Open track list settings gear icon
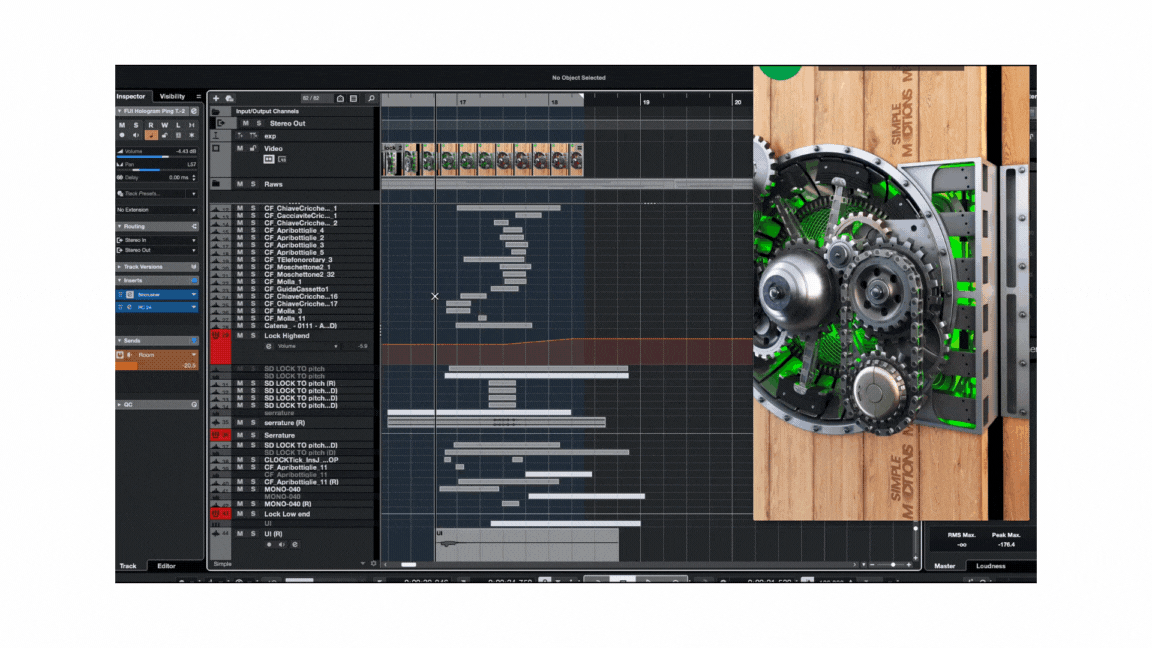Screen dimensions: 1152x648 (x=373, y=564)
